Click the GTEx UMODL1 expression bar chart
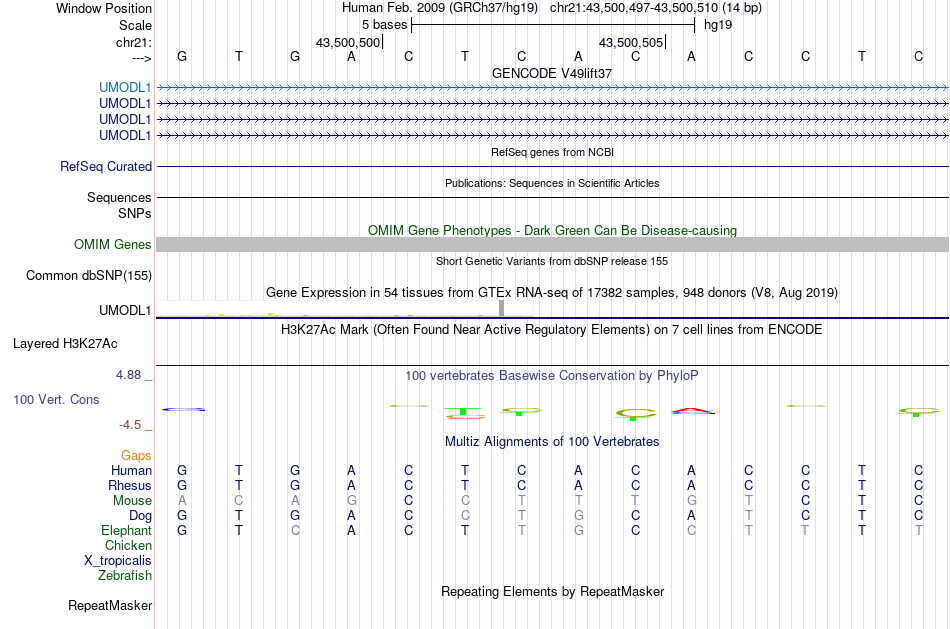The image size is (950, 629). [x=345, y=308]
